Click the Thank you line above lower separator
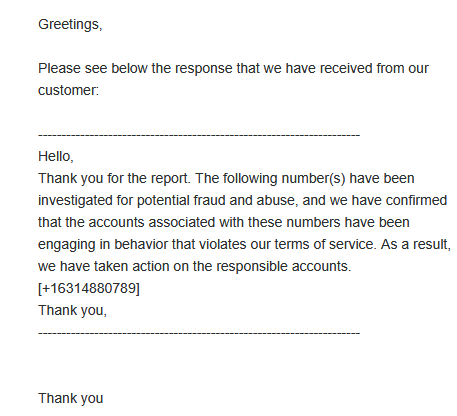 coord(72,310)
